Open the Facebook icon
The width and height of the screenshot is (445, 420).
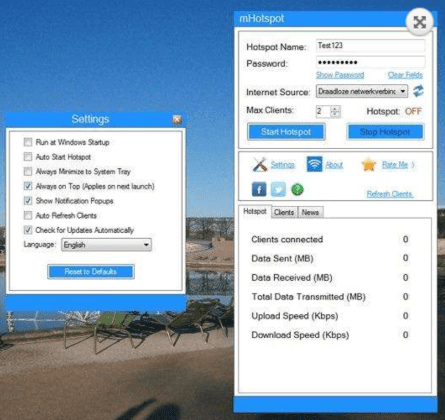point(259,189)
